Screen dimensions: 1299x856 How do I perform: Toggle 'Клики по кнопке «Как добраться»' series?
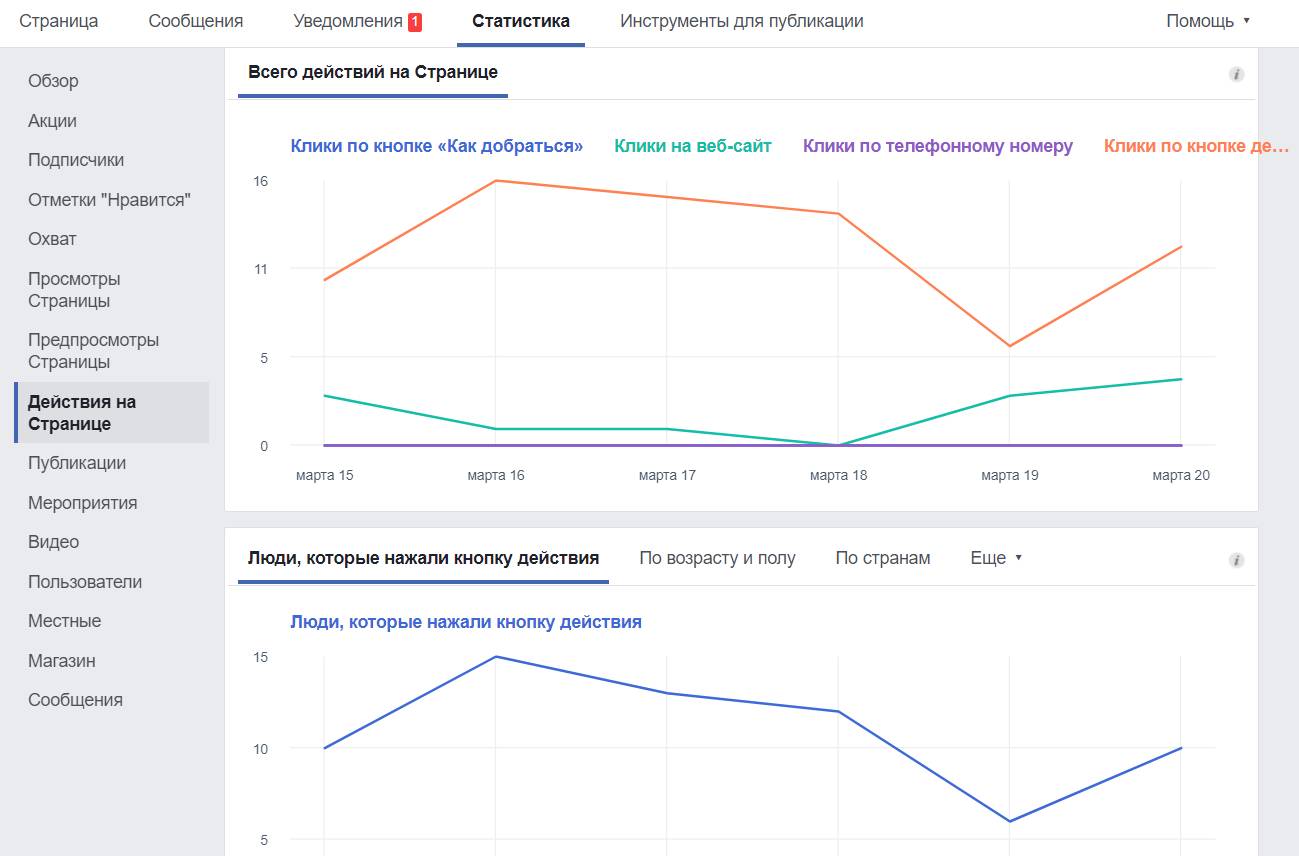(x=436, y=146)
